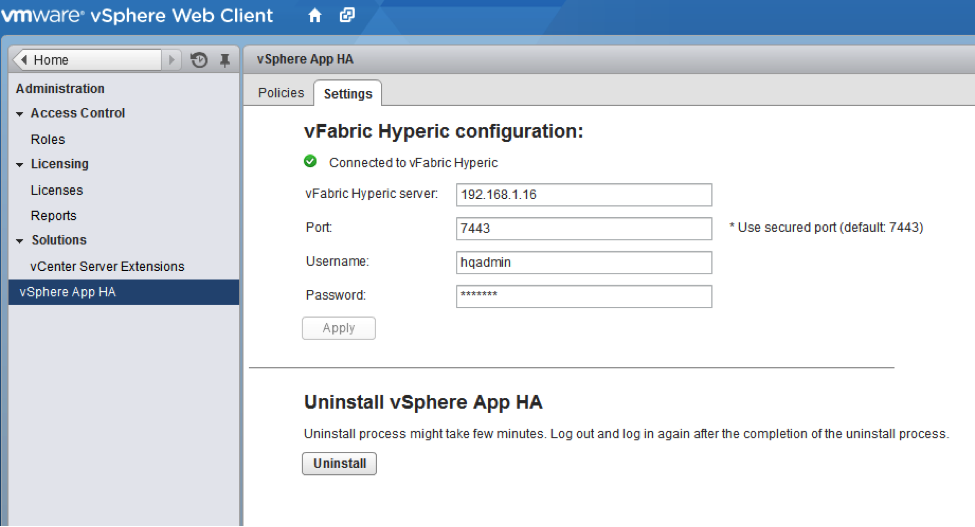Click the vmware vSphere Web Client logo

pyautogui.click(x=137, y=15)
